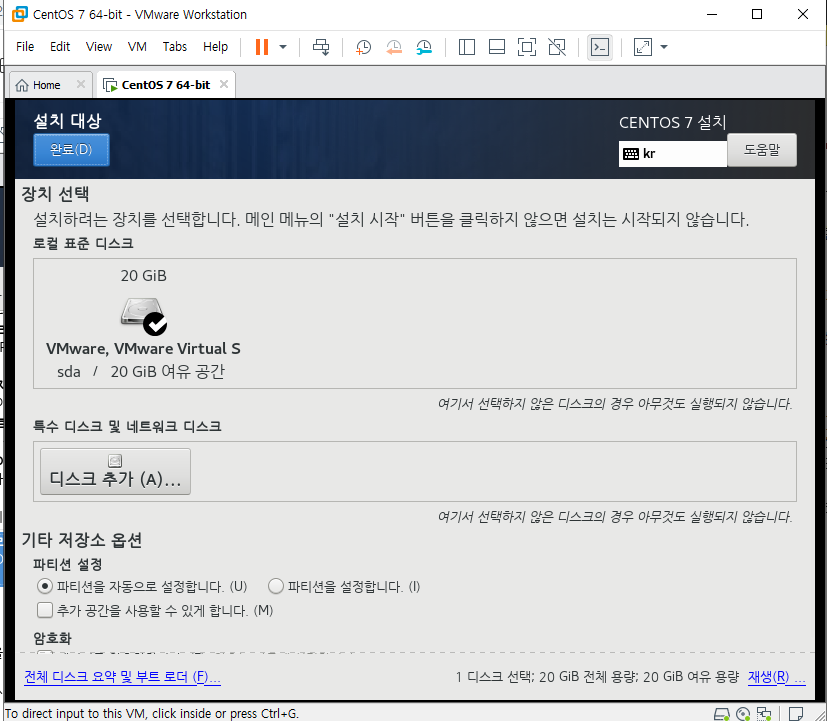Click the VMware Workstation title bar icon
The image size is (827, 721).
(20, 14)
